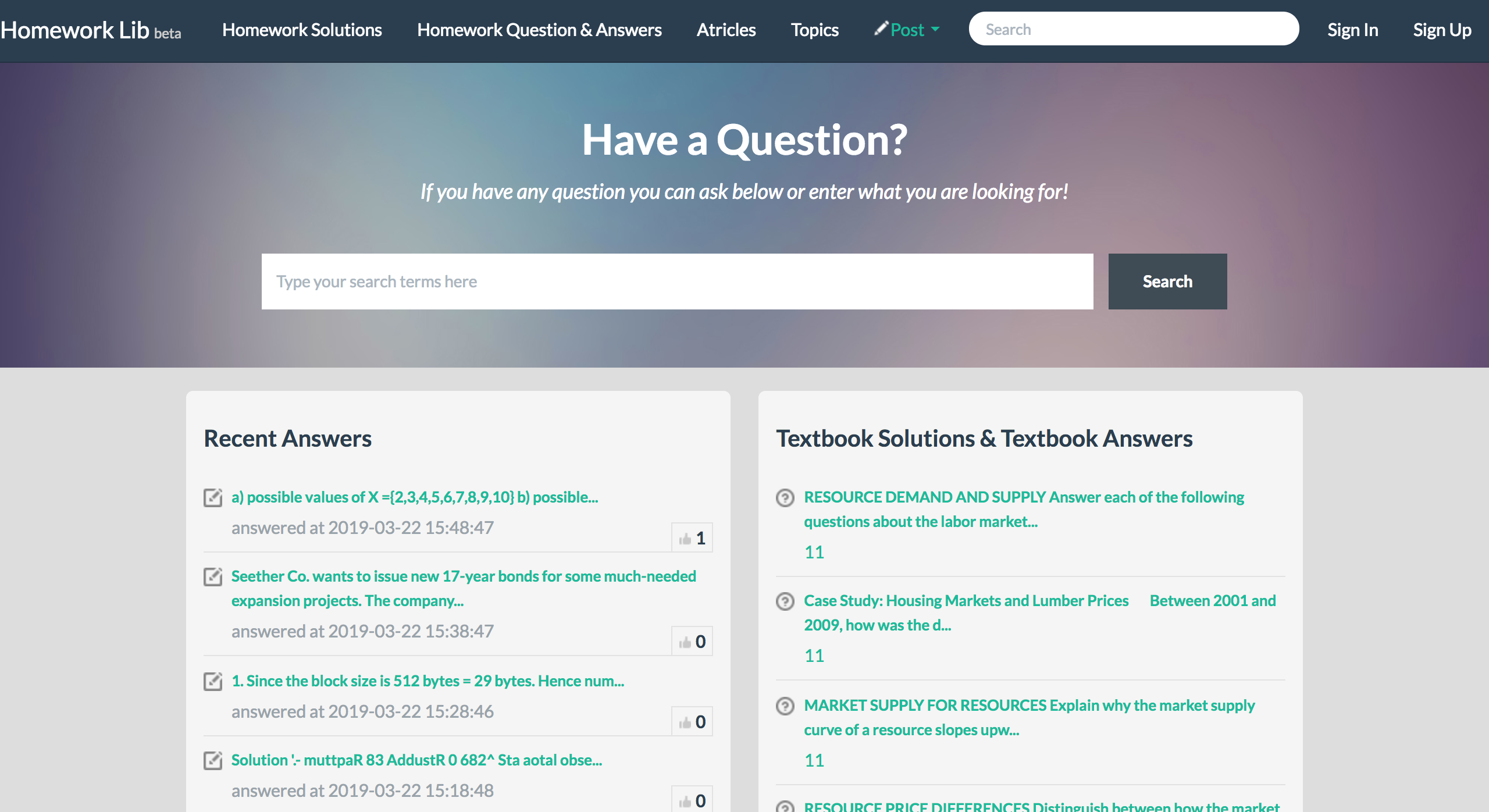
Task: Select Homework Solutions in the navigation
Action: pyautogui.click(x=302, y=30)
